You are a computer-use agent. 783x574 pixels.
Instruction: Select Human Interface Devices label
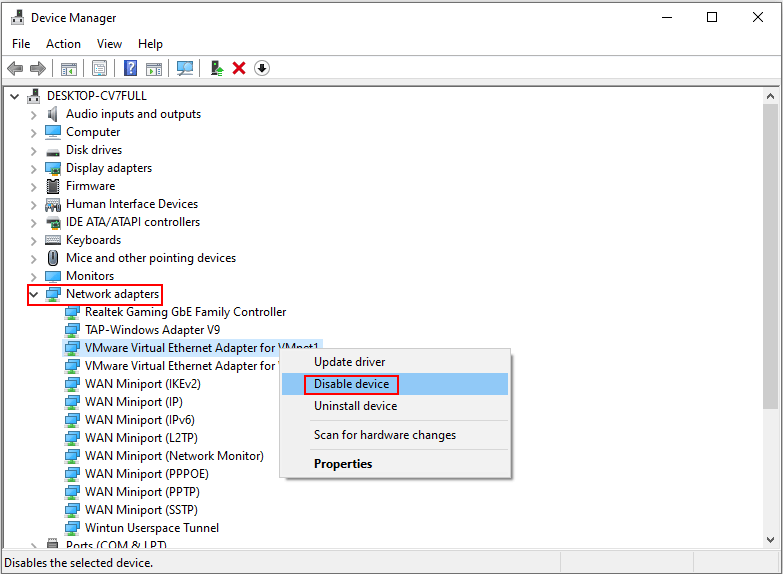132,204
